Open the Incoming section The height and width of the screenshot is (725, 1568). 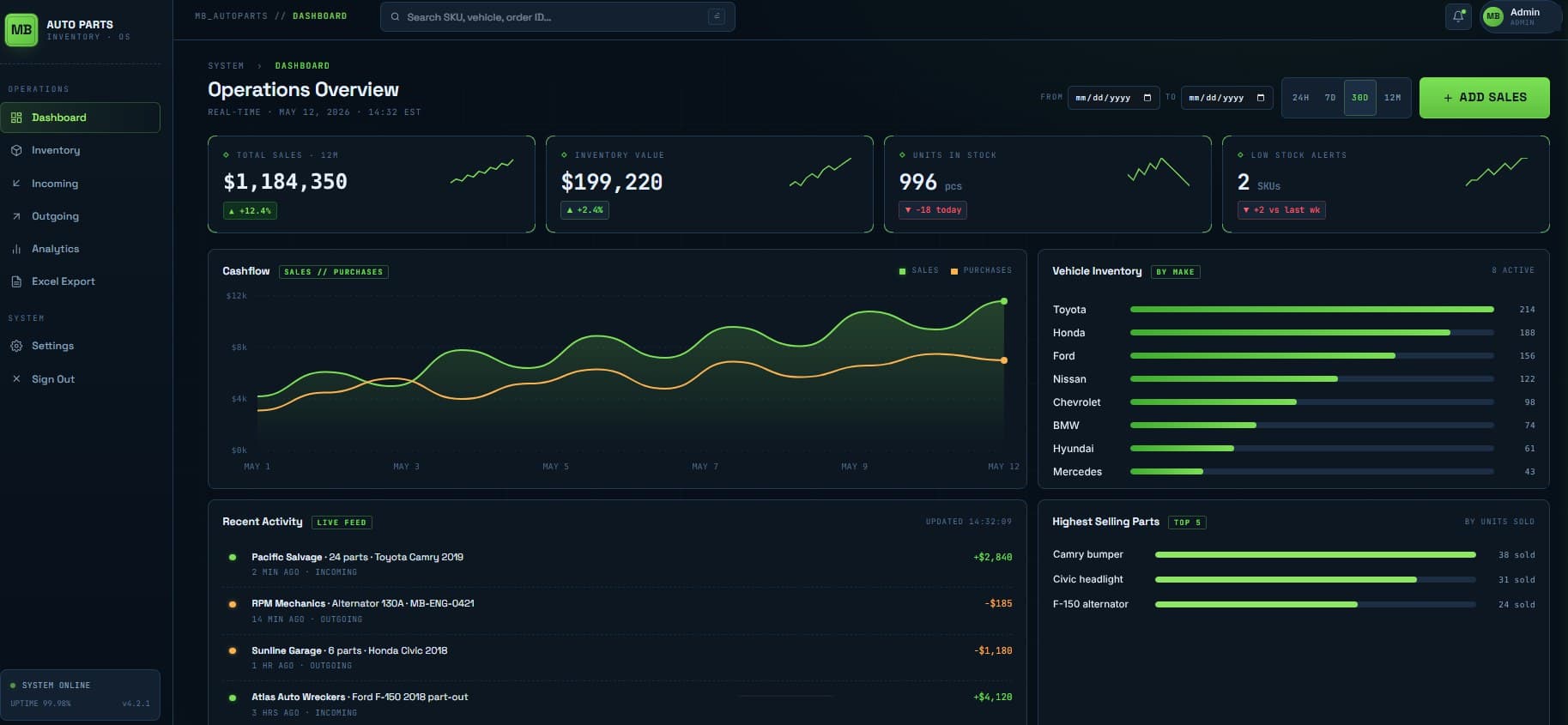coord(80,184)
